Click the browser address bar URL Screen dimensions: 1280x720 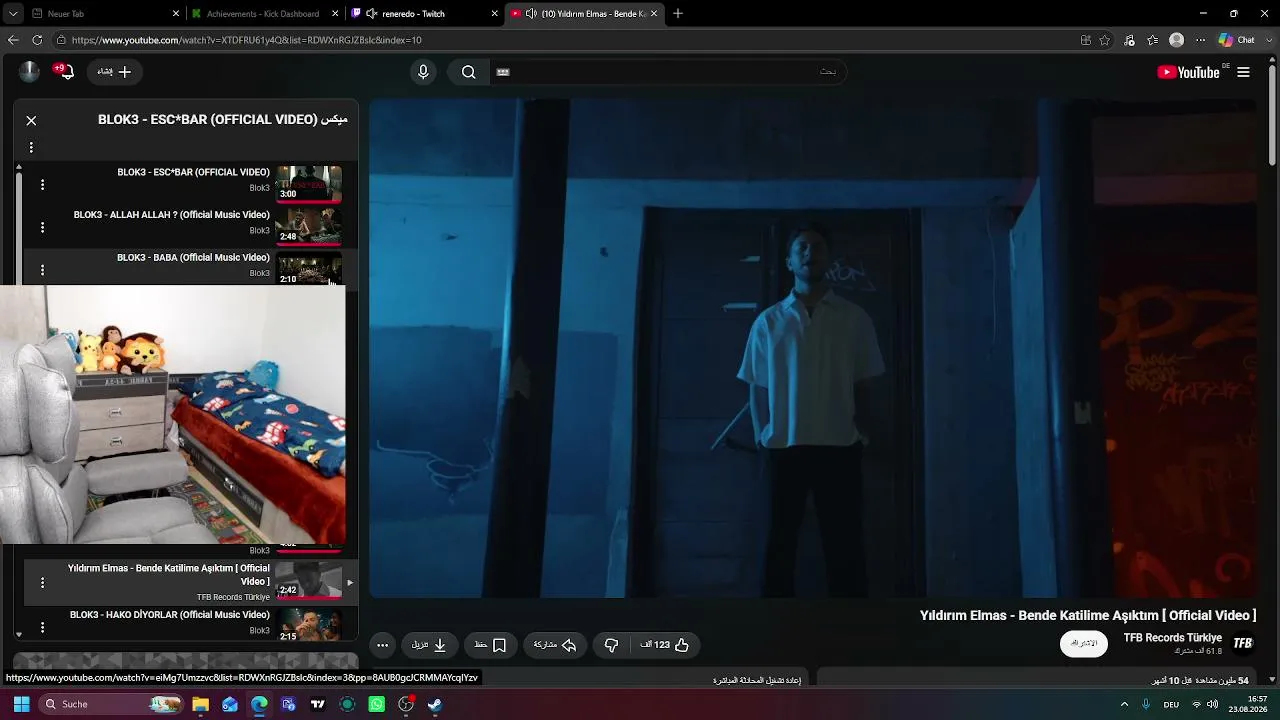coord(246,40)
